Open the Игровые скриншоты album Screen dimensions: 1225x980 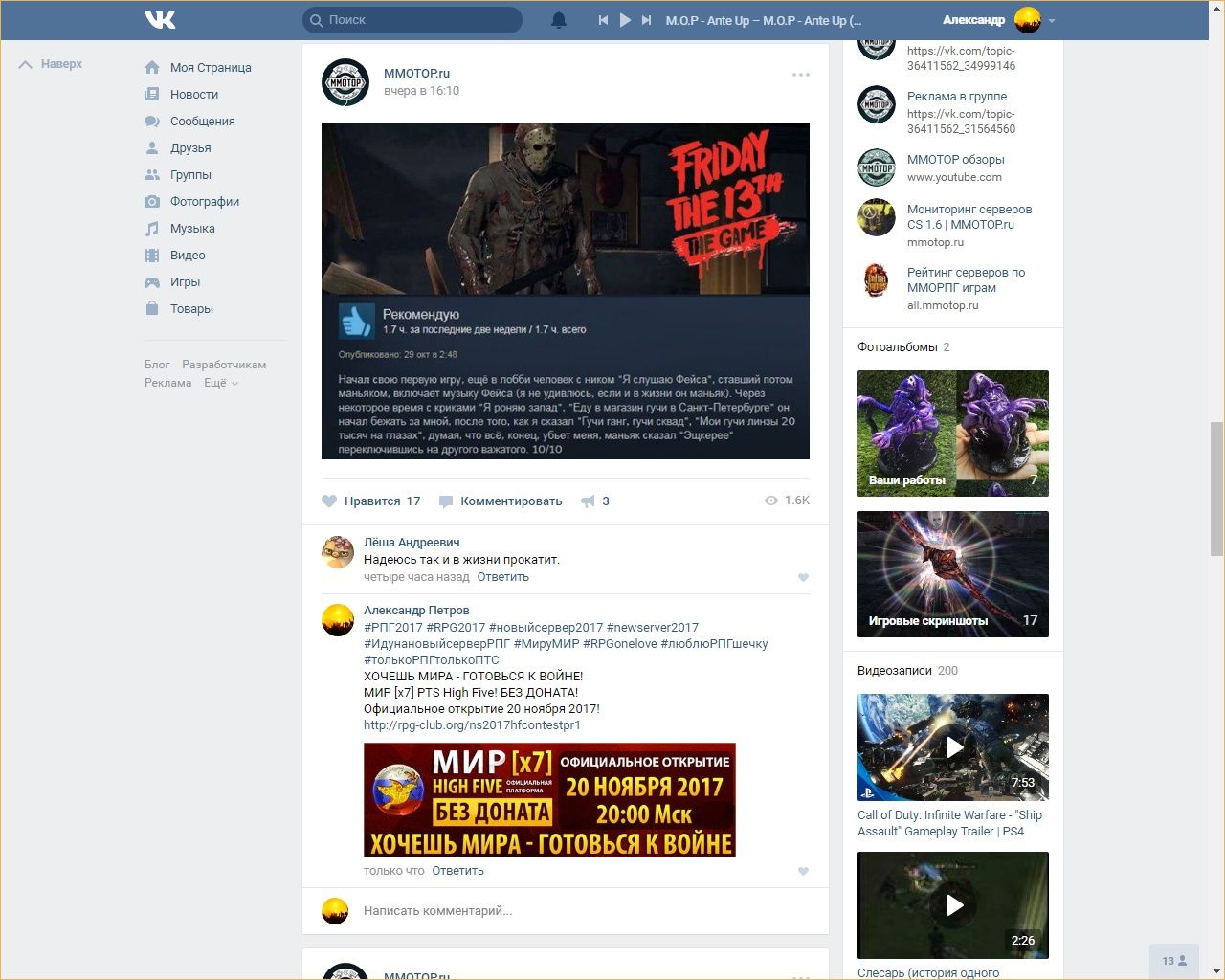[952, 574]
